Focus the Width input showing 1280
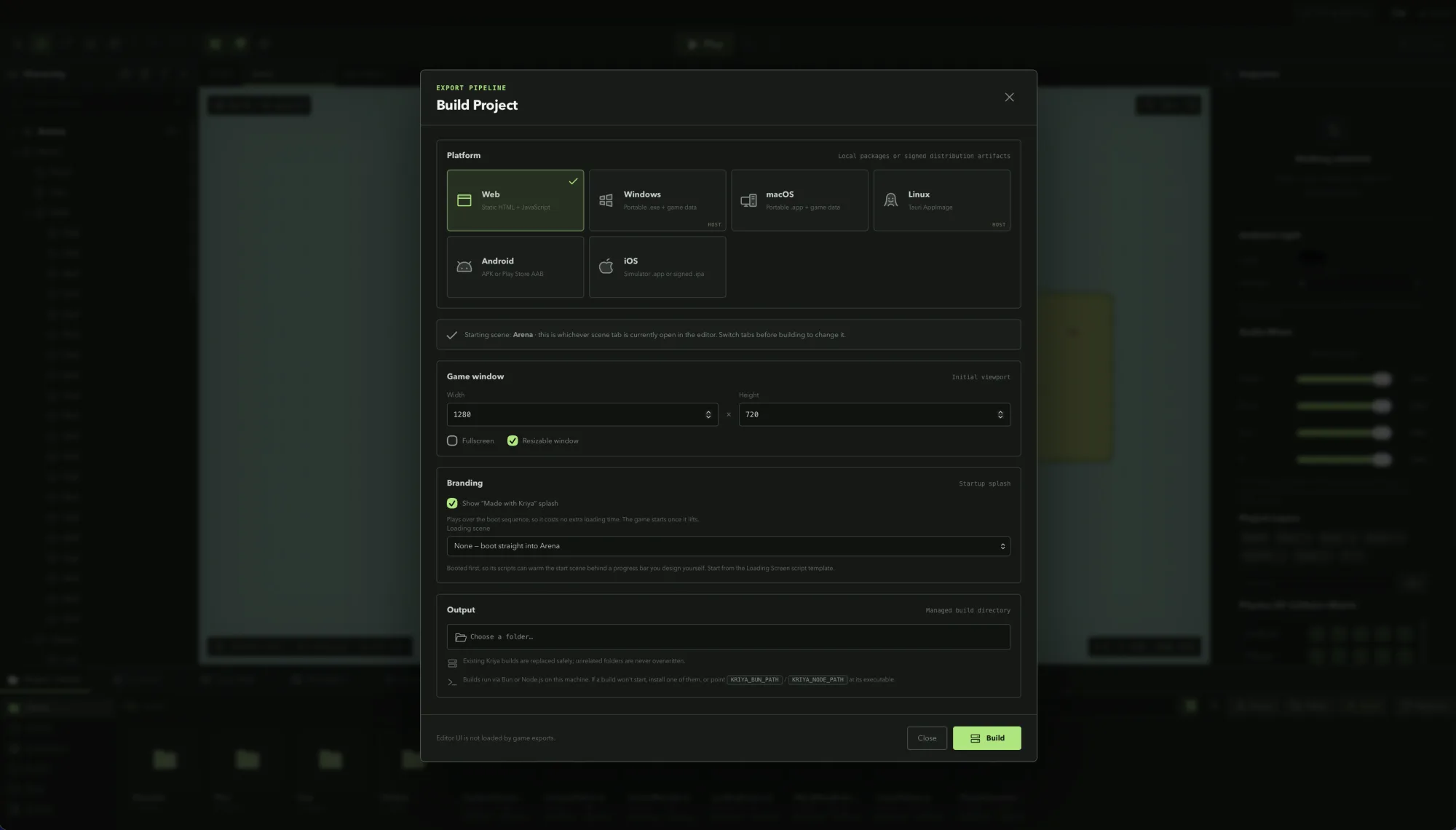 point(582,414)
